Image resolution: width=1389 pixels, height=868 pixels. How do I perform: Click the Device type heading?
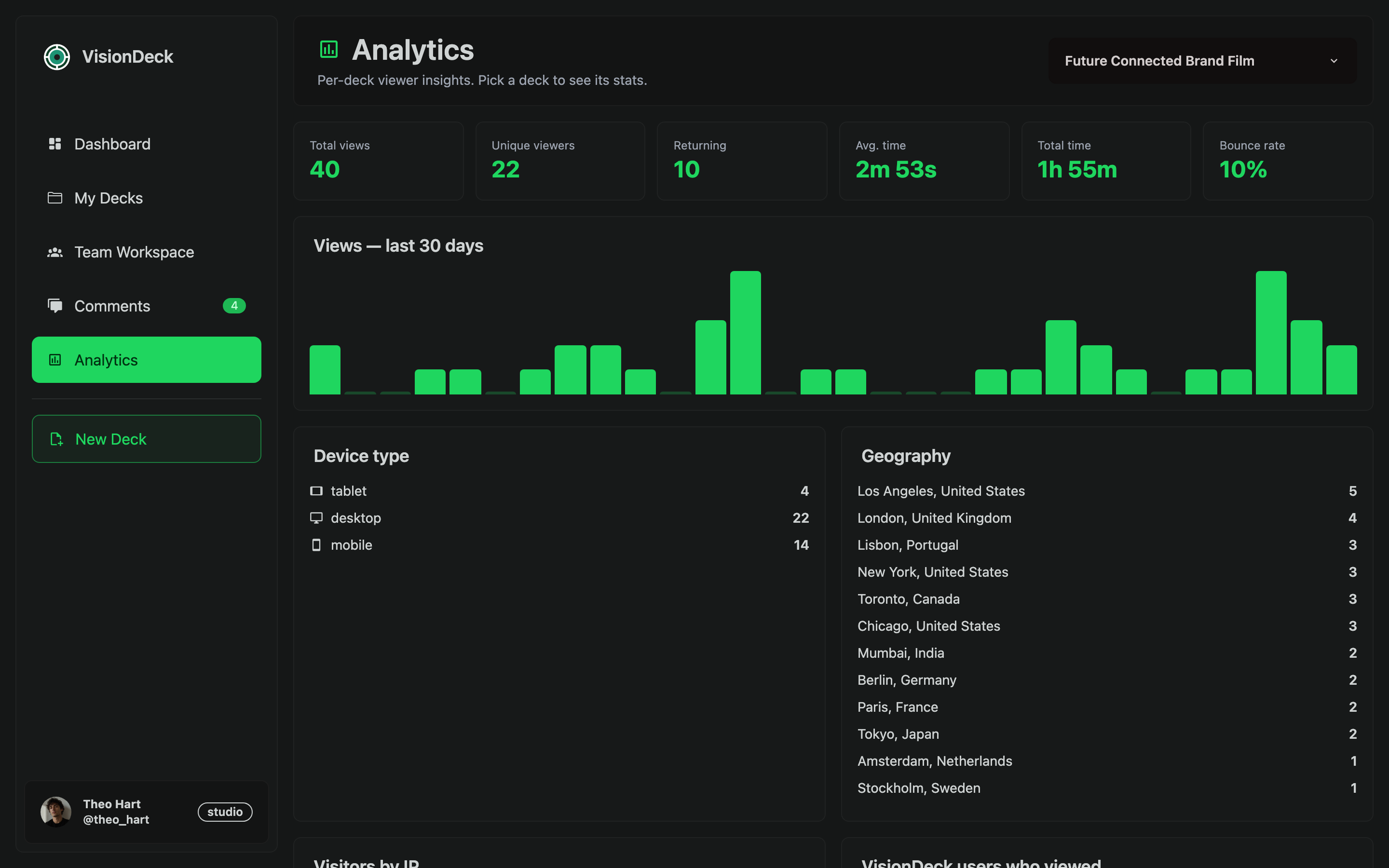click(x=361, y=456)
